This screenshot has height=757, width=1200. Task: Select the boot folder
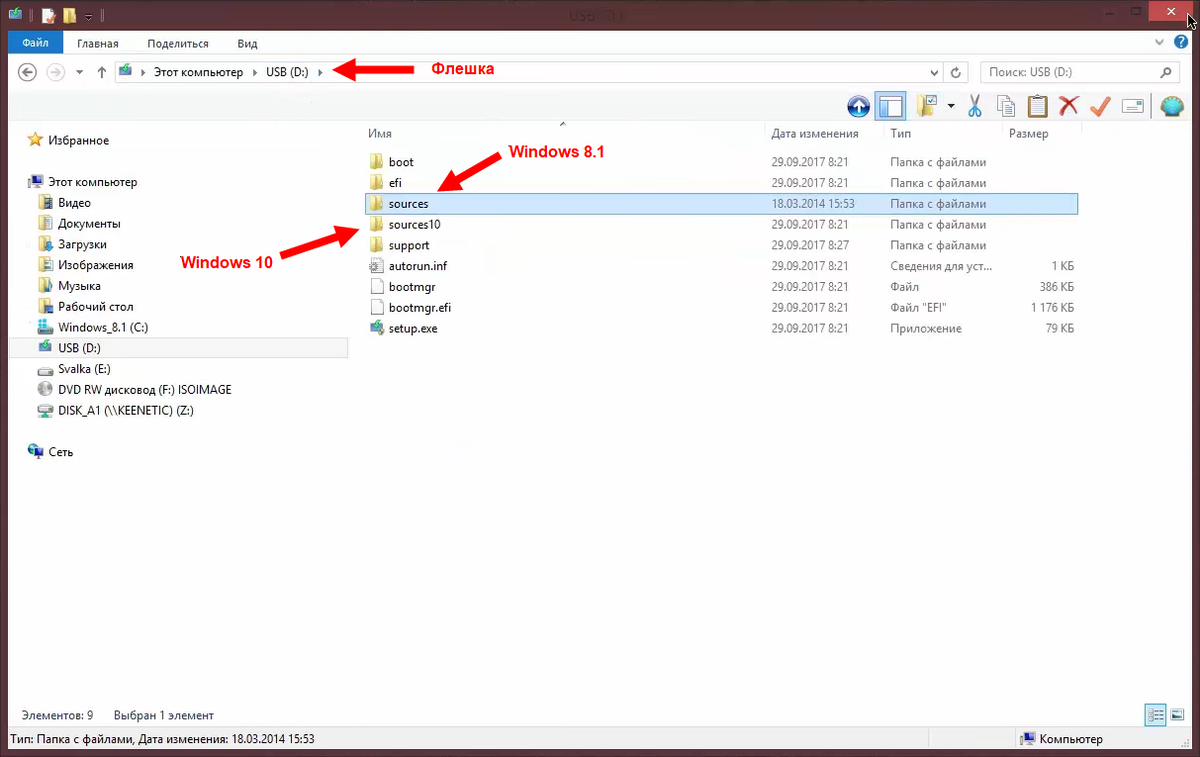pos(401,162)
